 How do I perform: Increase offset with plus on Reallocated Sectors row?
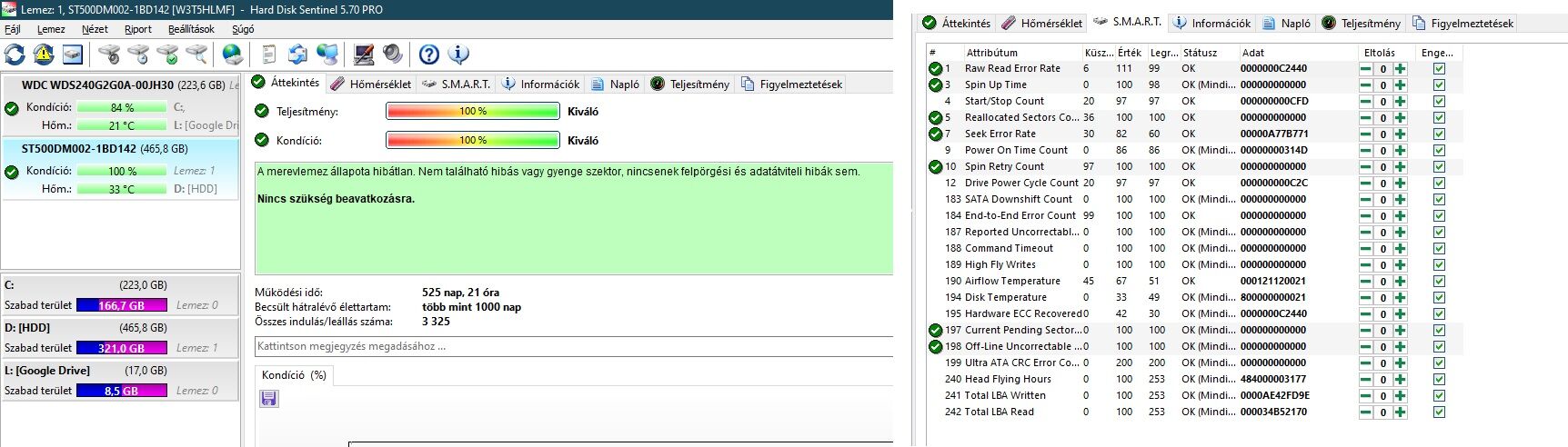coord(1400,117)
